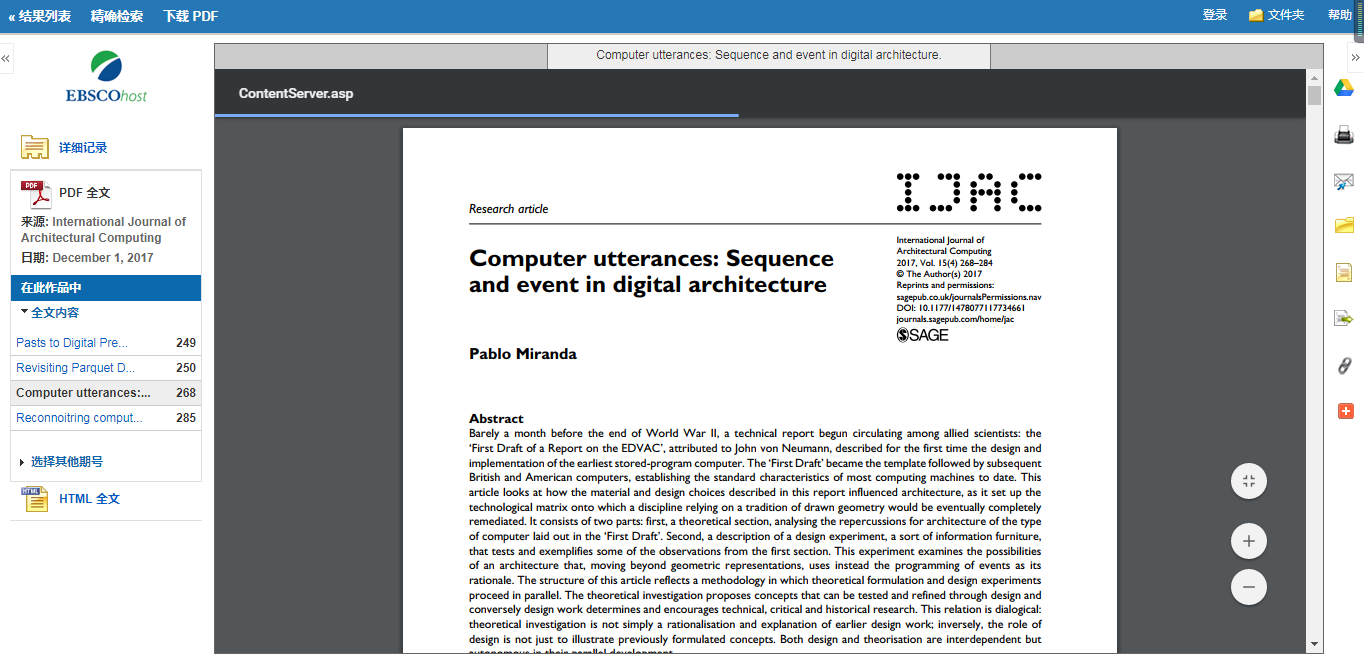The height and width of the screenshot is (661, 1364).
Task: Open the 'Reconnoitring comput...' article on page 285
Action: (x=79, y=418)
